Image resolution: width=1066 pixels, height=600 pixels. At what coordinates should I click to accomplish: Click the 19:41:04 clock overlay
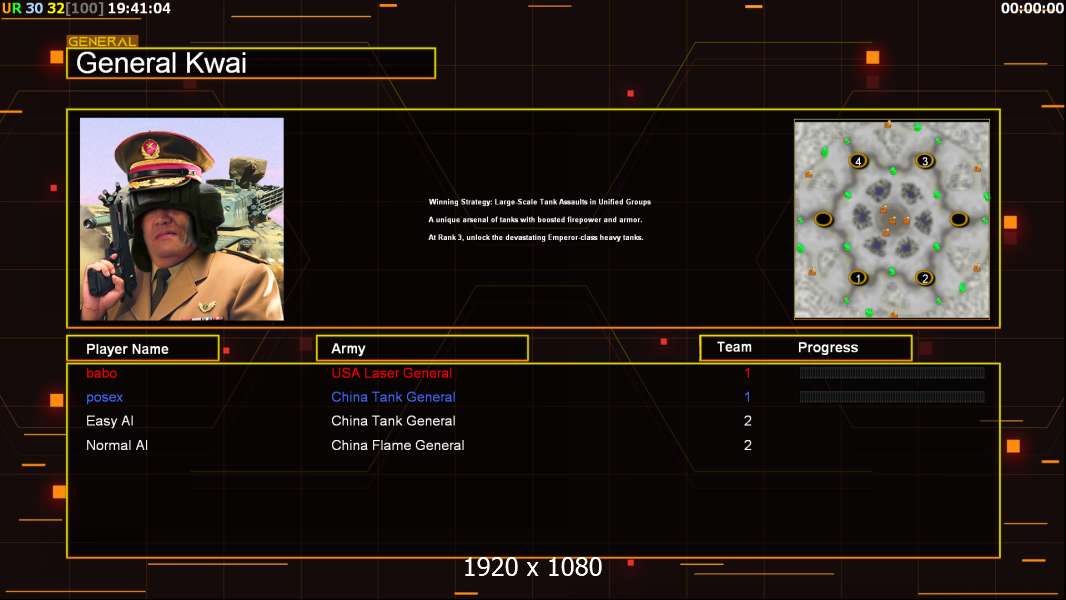(x=139, y=9)
